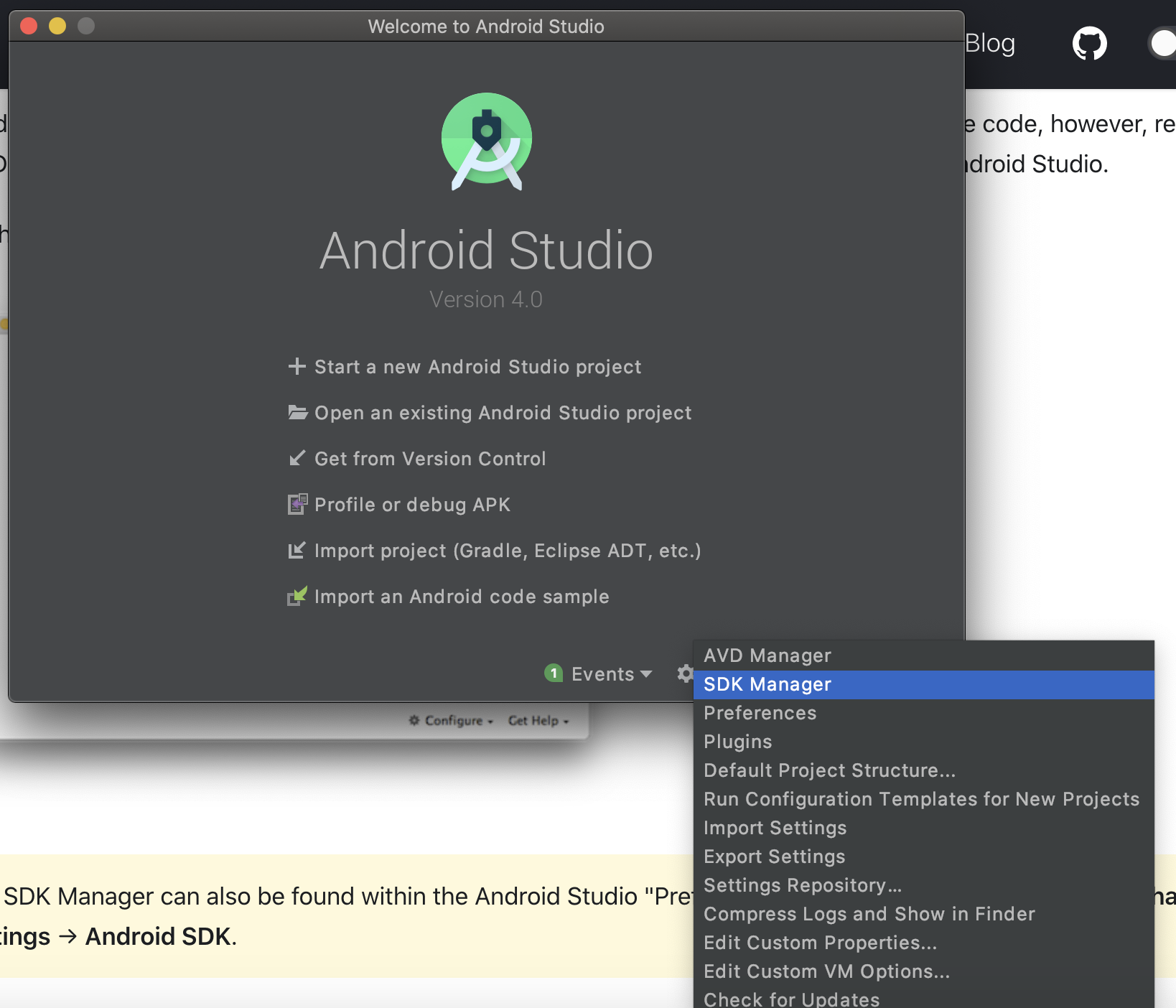Image resolution: width=1176 pixels, height=1008 pixels.
Task: Toggle the theme switch in the website header
Action: [1162, 43]
